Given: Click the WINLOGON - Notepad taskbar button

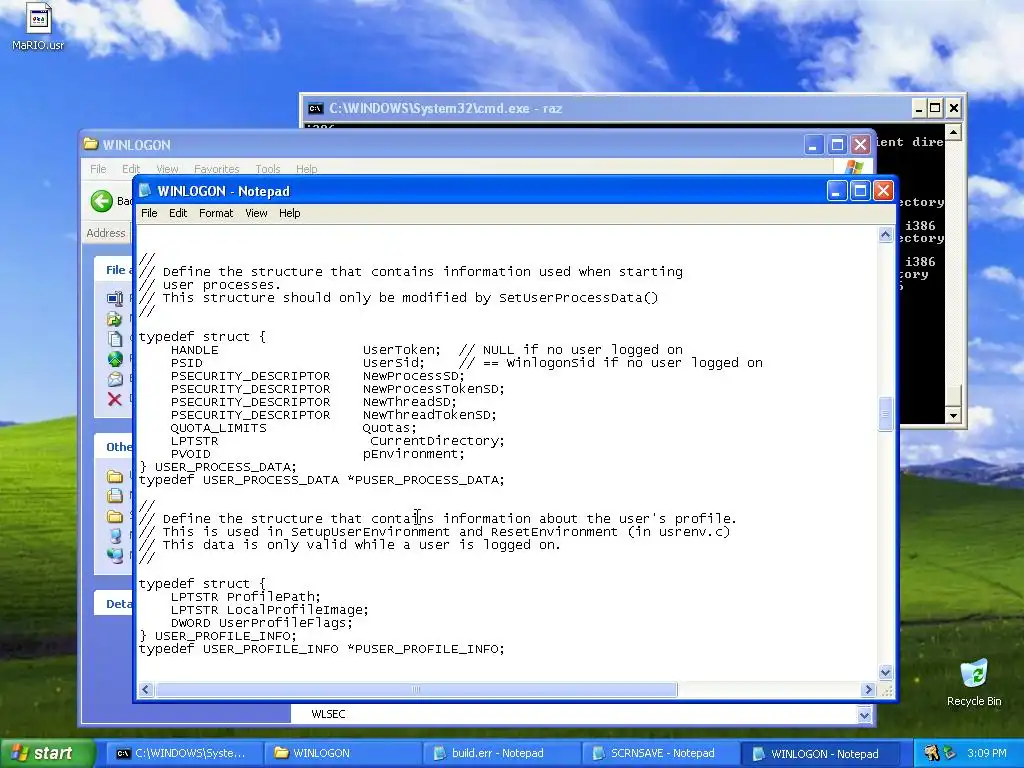Looking at the screenshot, I should click(818, 753).
